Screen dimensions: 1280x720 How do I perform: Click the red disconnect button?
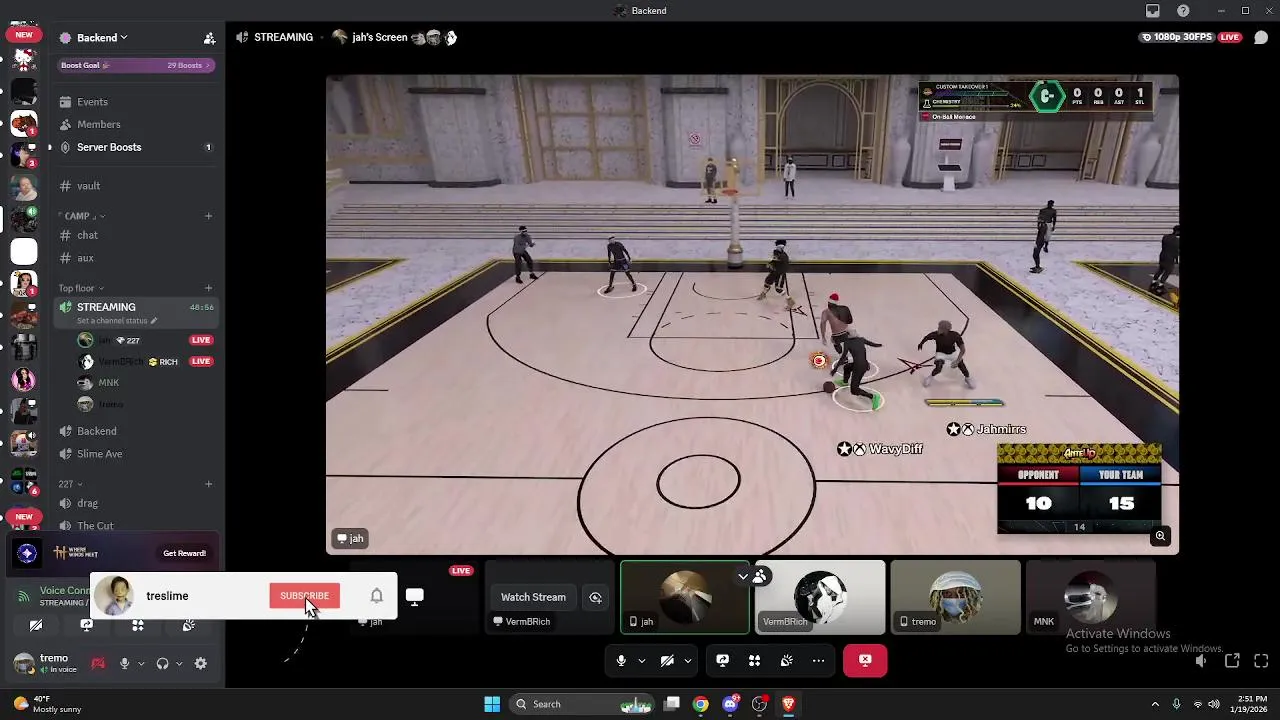[865, 660]
